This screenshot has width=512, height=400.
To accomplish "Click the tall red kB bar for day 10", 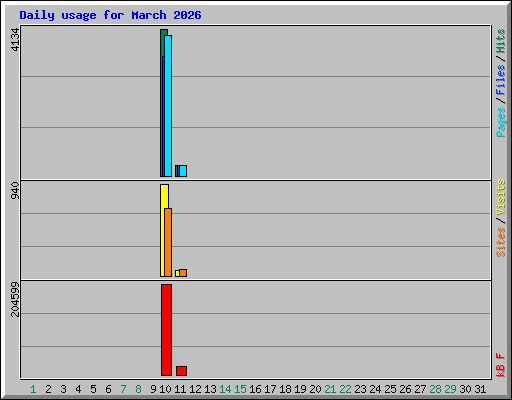I will [167, 330].
